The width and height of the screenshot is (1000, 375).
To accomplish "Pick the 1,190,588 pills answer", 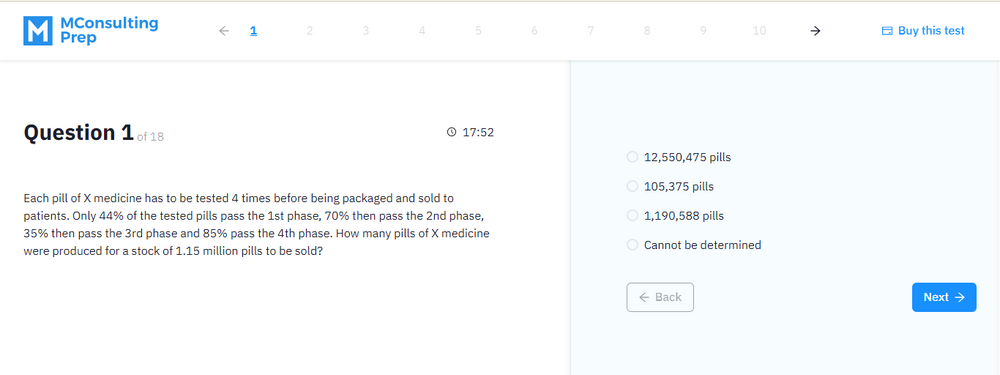I will [x=675, y=216].
